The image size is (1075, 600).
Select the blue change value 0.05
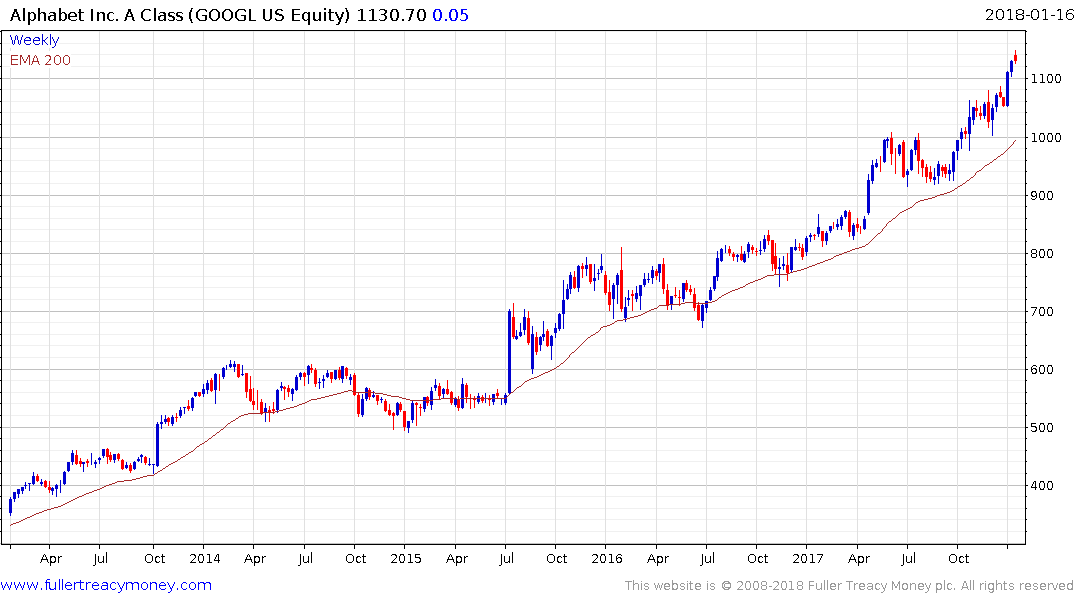pyautogui.click(x=450, y=15)
